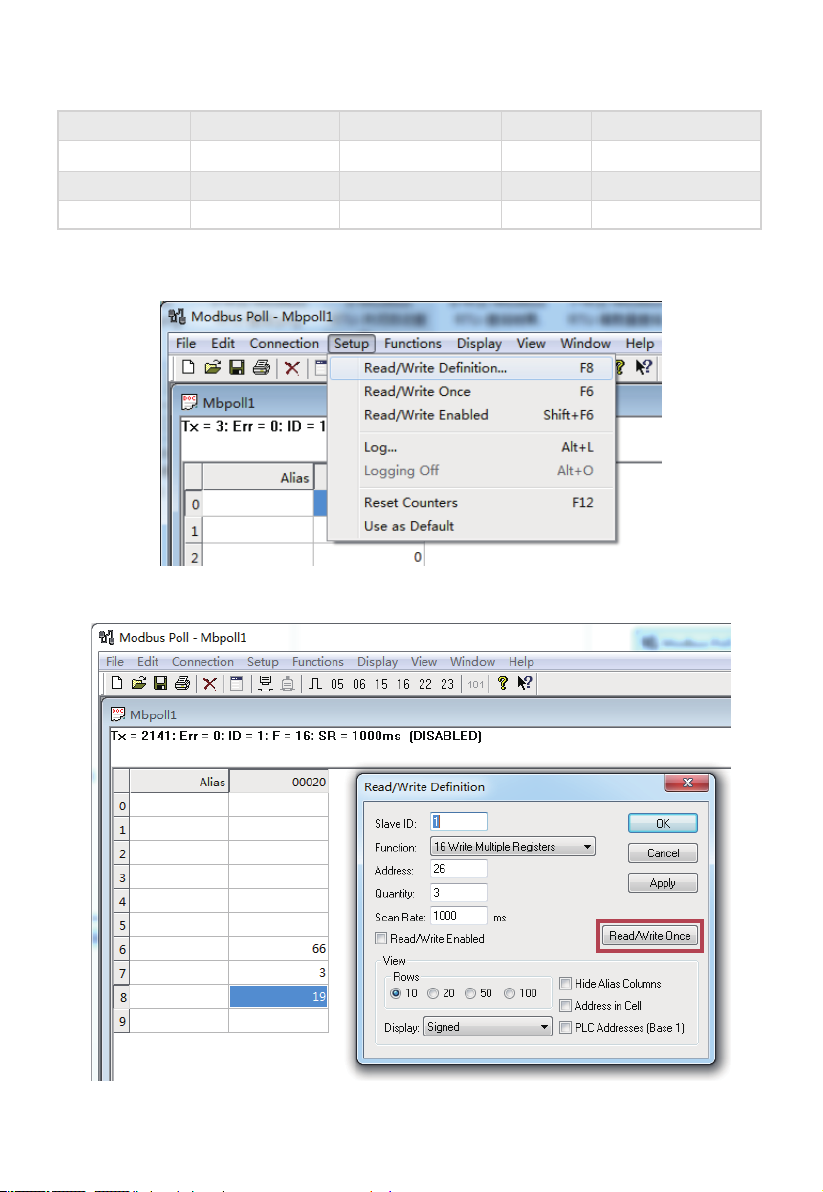Choose Reset Counters menu entry
The image size is (823, 1192).
coord(471,502)
